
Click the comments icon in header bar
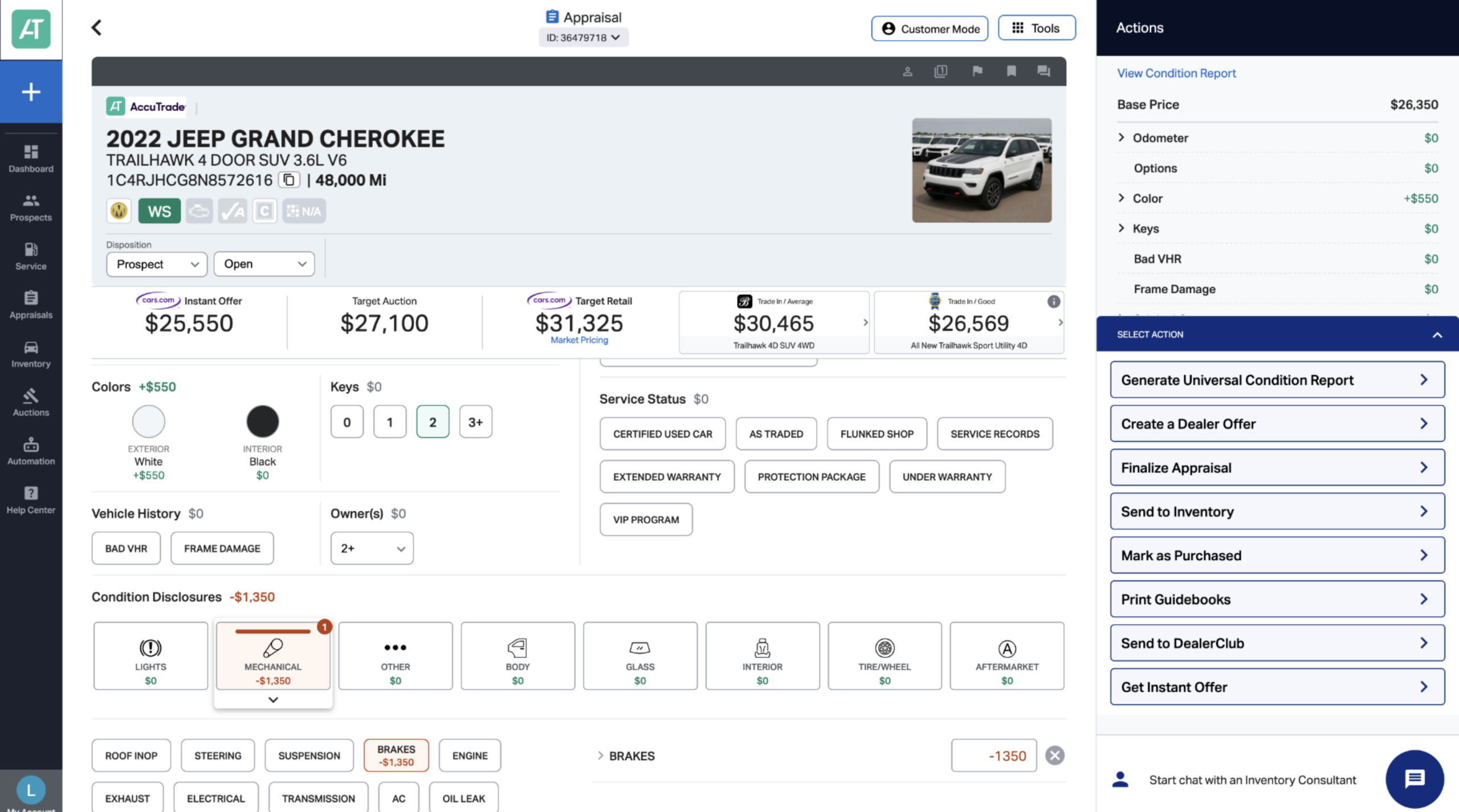point(1044,71)
